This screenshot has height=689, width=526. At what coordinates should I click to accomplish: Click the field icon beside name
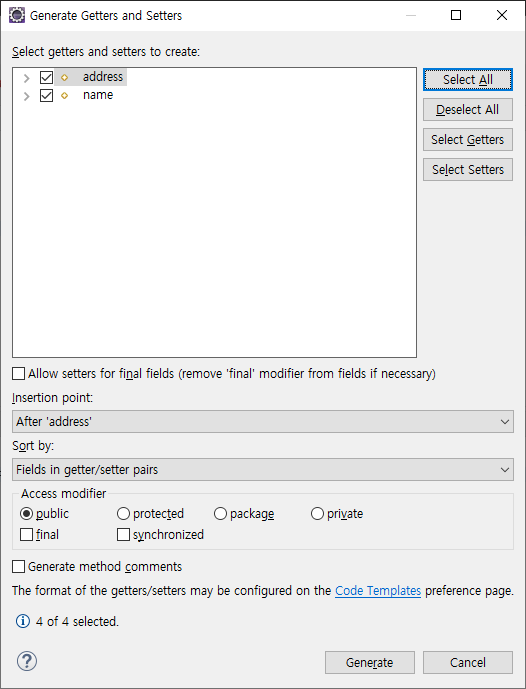65,95
